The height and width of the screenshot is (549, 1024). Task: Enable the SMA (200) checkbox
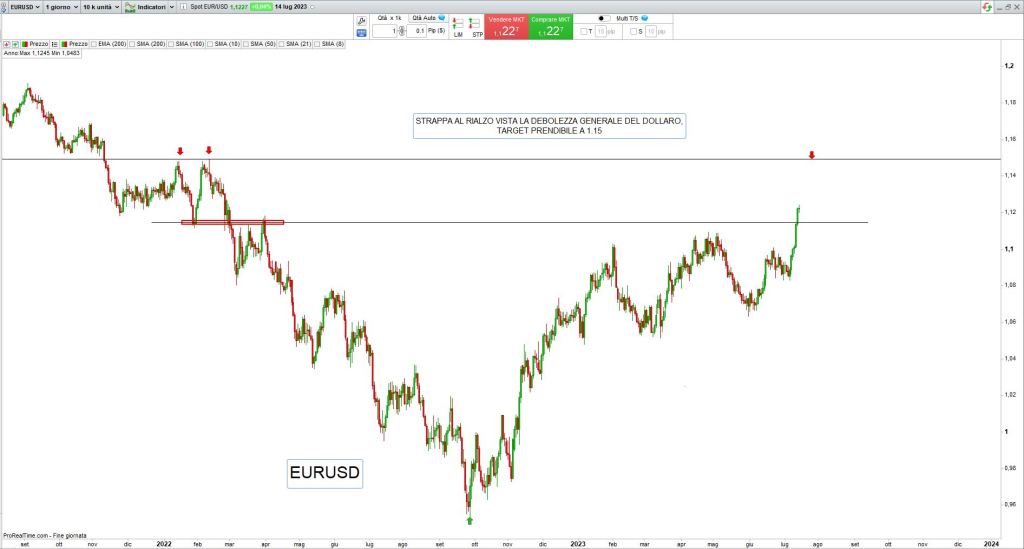click(x=132, y=44)
